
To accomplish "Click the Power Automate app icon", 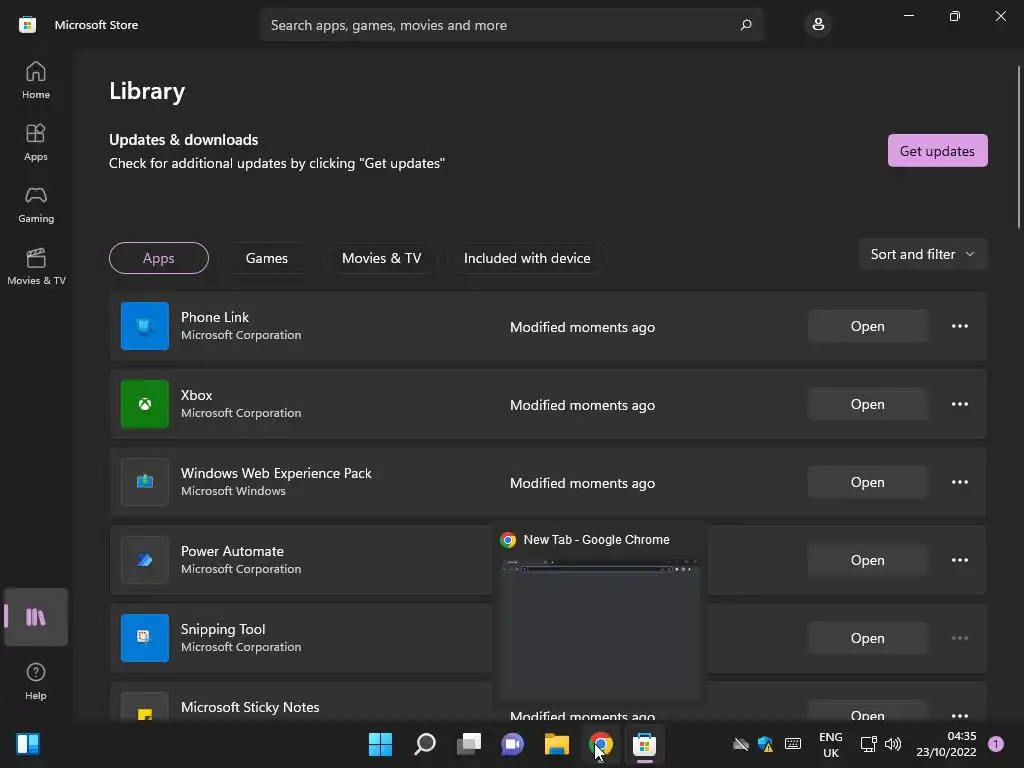I will point(145,560).
